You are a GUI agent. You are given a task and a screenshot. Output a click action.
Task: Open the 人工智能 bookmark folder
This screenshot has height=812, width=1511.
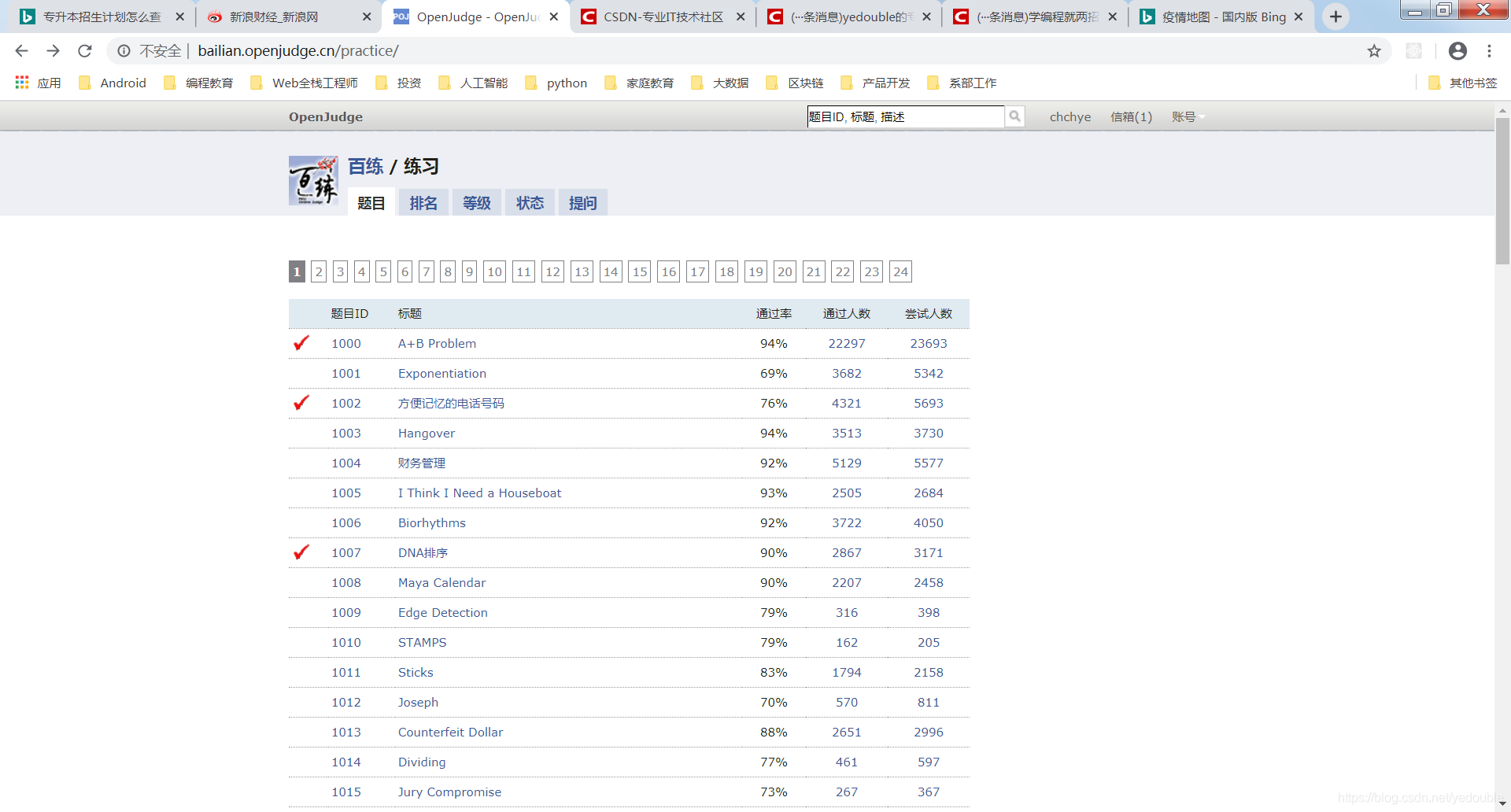[x=473, y=83]
